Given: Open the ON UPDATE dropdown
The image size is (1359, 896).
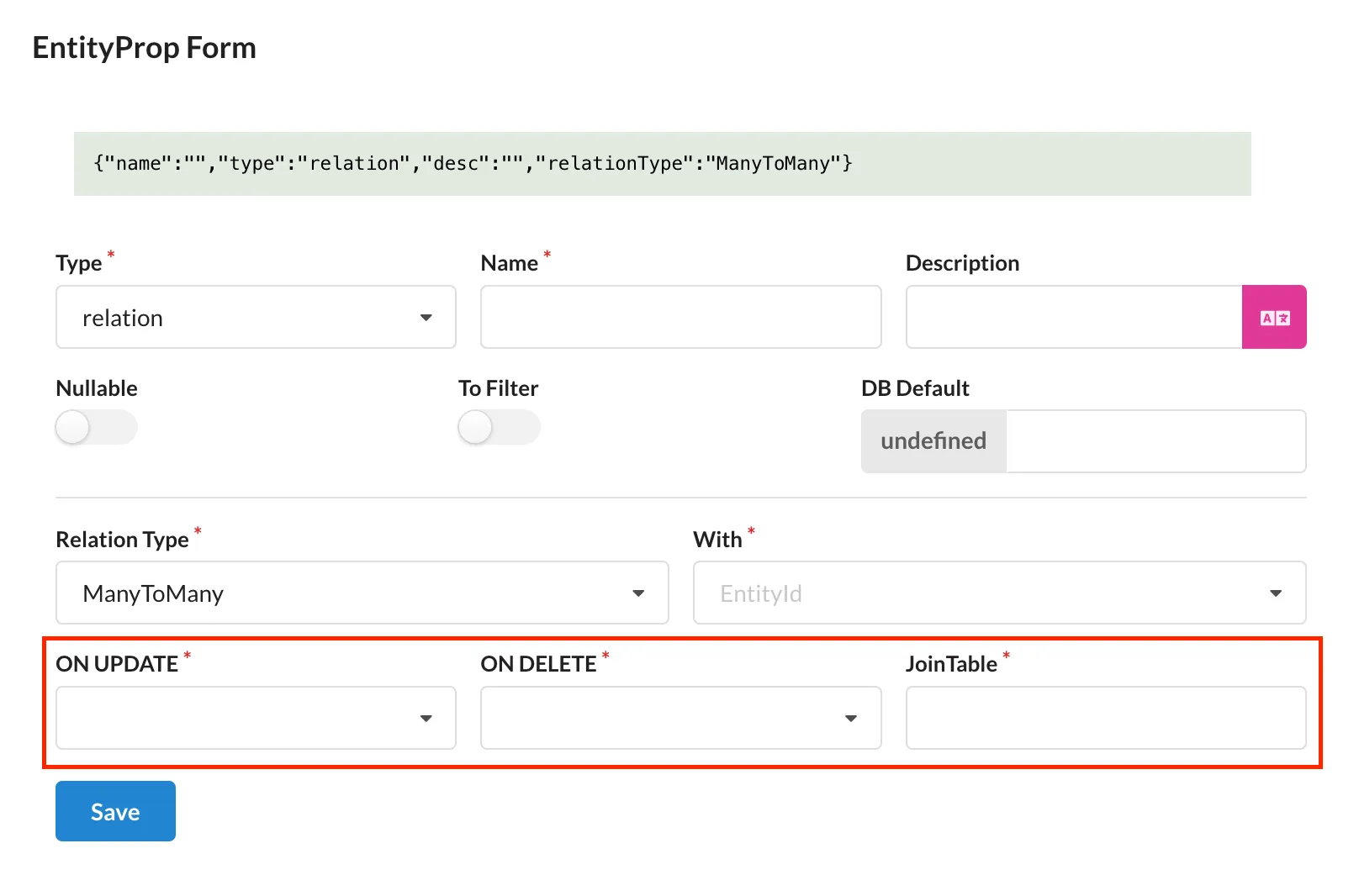Looking at the screenshot, I should (256, 718).
